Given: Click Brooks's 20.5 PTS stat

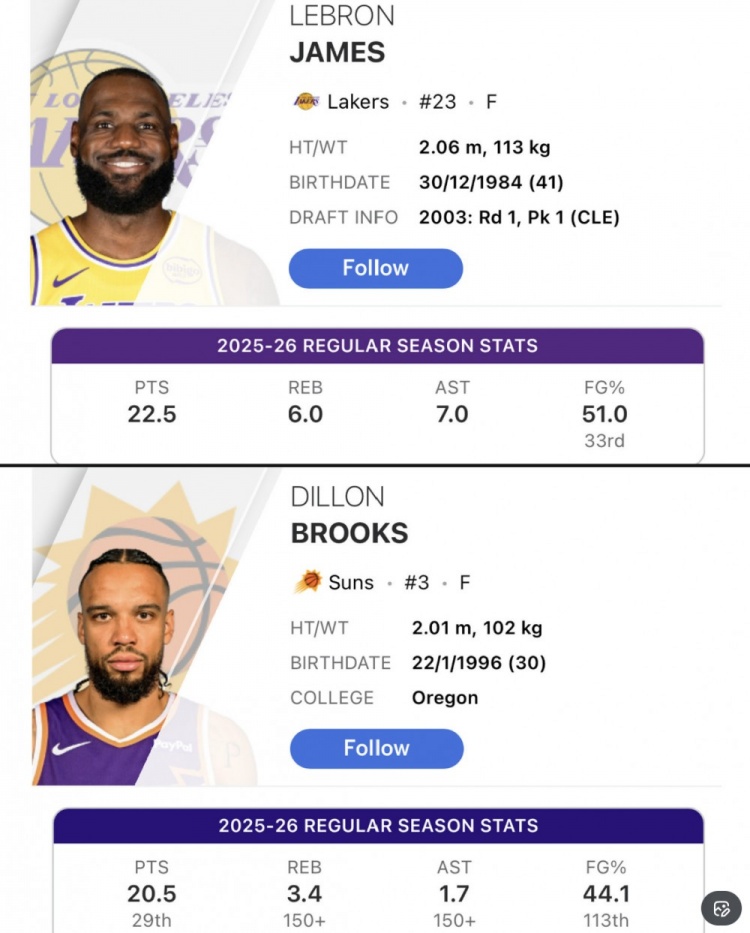Looking at the screenshot, I should tap(152, 894).
